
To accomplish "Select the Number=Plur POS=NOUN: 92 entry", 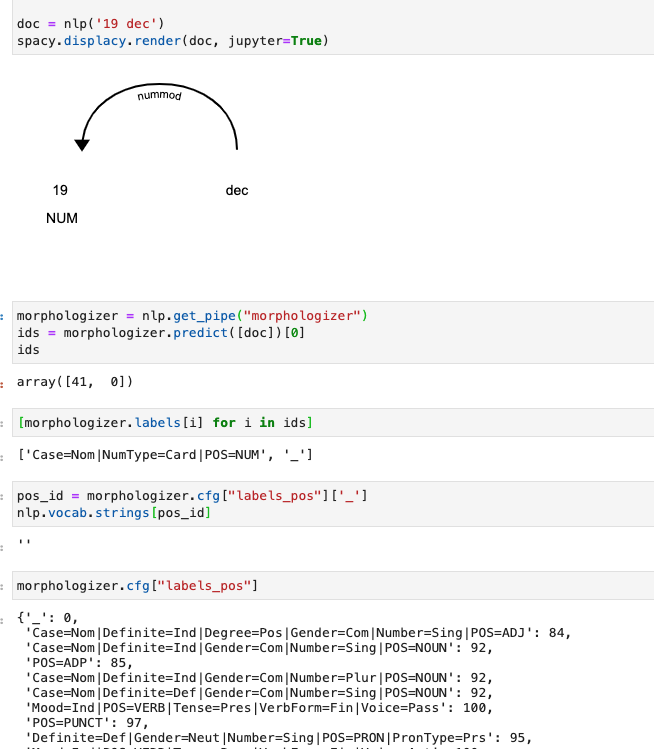I will click(259, 678).
